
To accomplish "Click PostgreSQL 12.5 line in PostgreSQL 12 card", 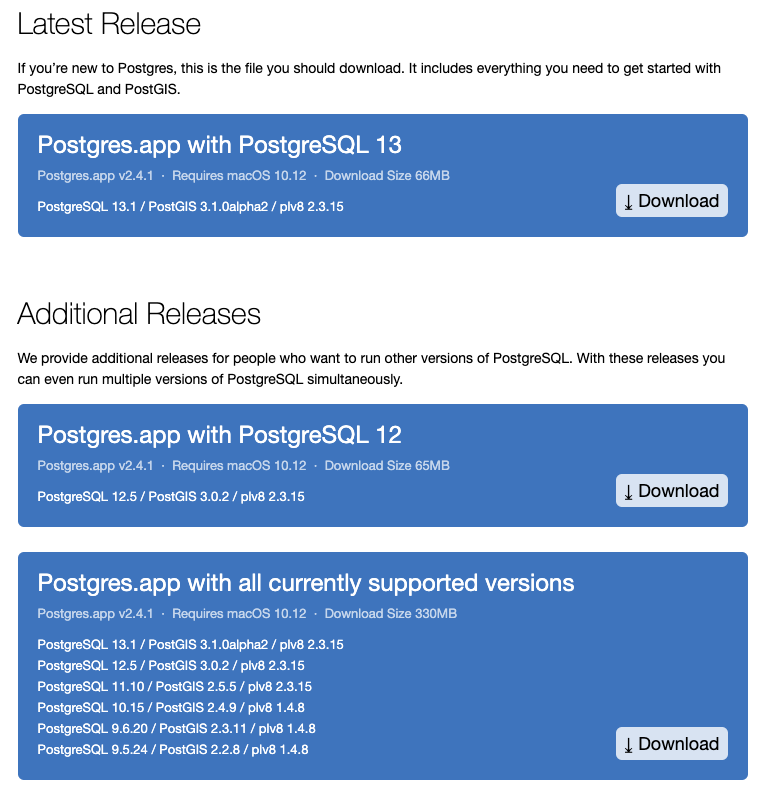I will pyautogui.click(x=171, y=497).
